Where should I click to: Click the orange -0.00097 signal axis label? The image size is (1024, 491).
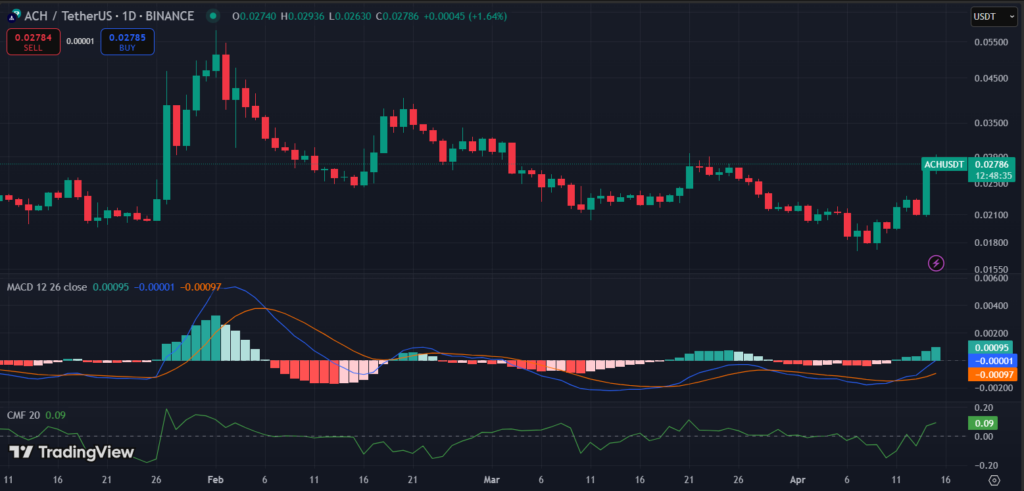click(x=993, y=373)
